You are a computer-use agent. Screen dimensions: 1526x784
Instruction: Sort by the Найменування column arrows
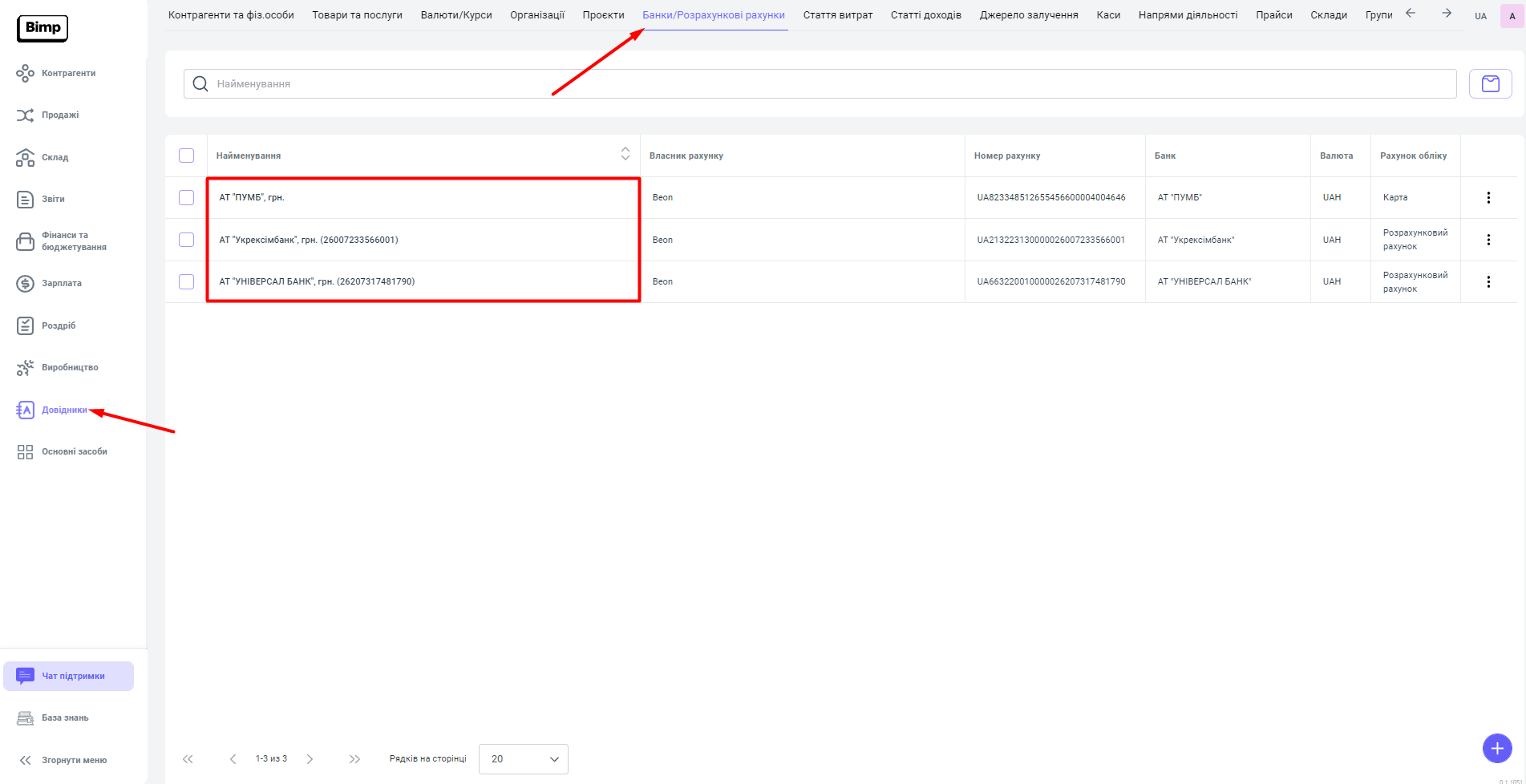tap(625, 154)
